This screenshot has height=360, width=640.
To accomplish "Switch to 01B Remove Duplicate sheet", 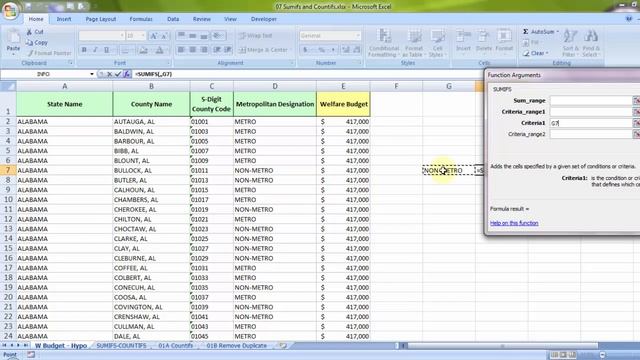I will [236, 346].
